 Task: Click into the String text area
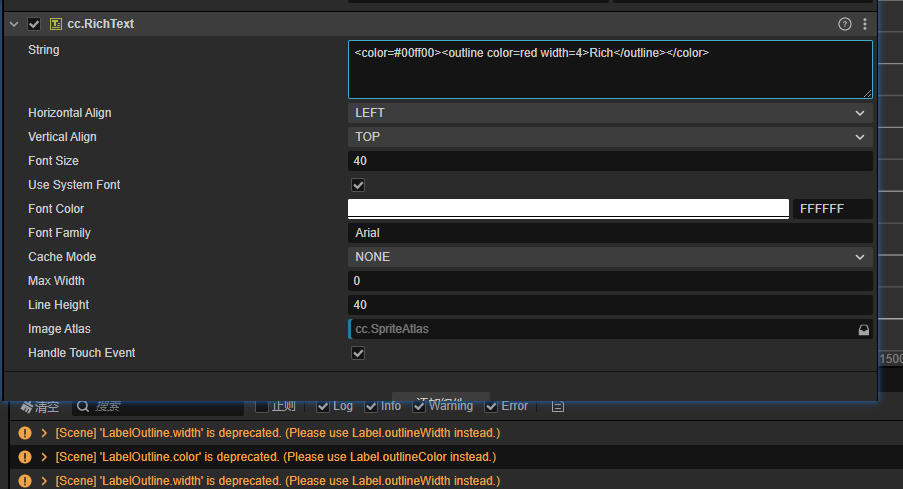click(x=610, y=70)
